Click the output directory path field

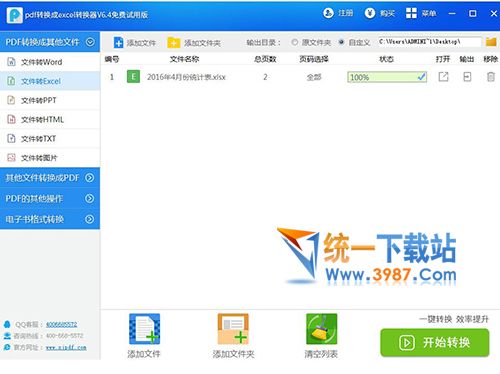tap(429, 42)
